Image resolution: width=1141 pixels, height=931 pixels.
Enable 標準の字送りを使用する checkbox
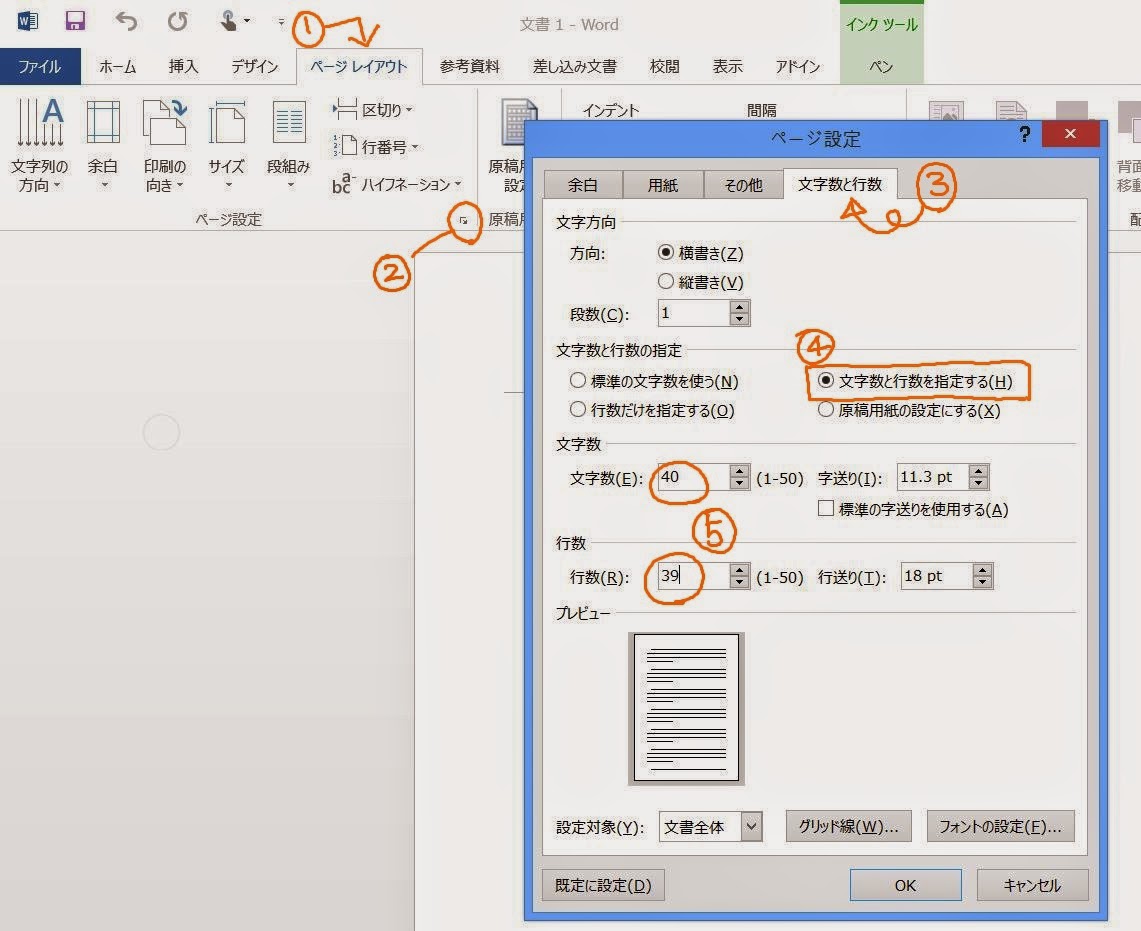click(825, 509)
